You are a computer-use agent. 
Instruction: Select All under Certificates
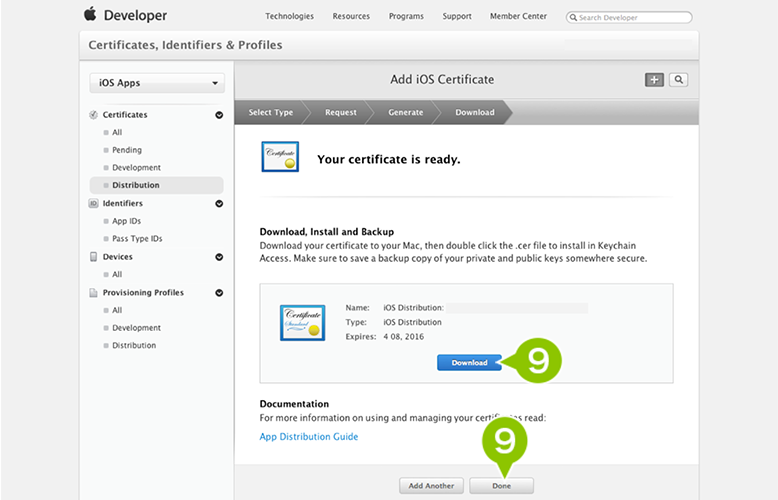point(117,132)
